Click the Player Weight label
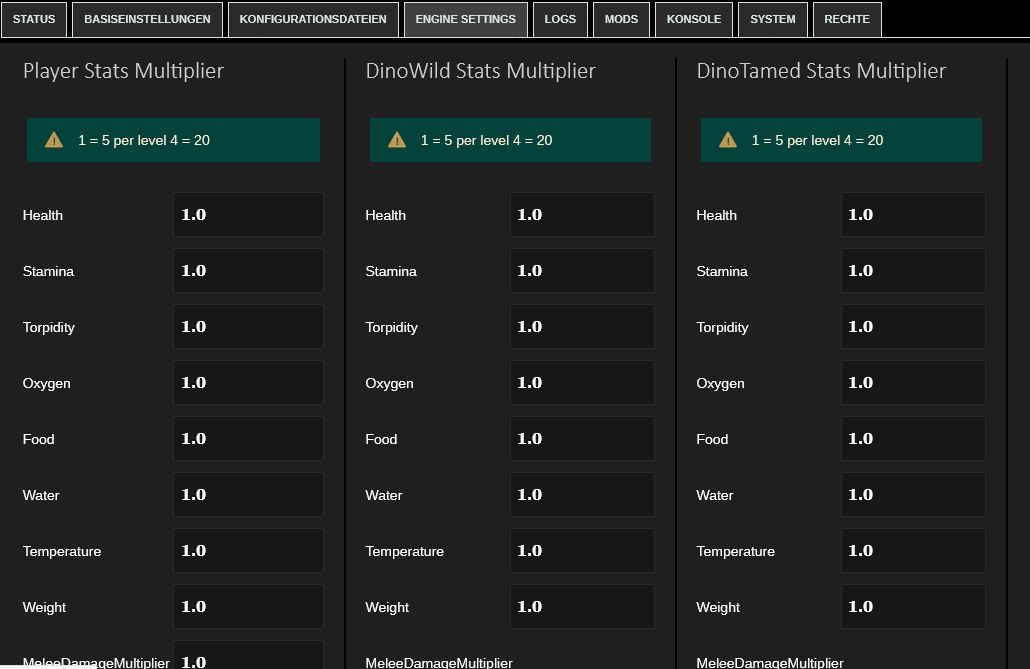 pos(45,607)
